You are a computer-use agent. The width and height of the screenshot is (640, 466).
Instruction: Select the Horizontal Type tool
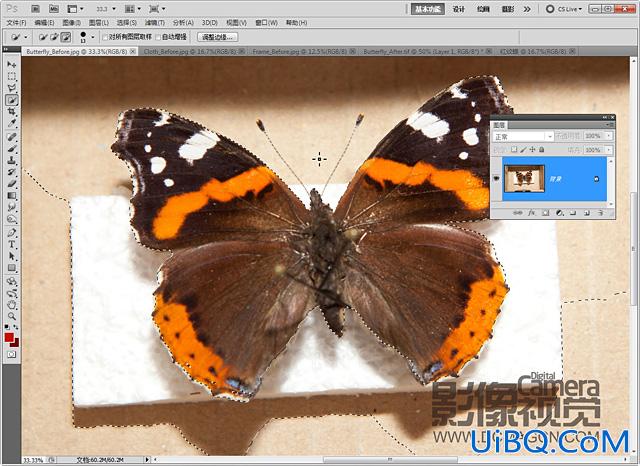click(11, 245)
